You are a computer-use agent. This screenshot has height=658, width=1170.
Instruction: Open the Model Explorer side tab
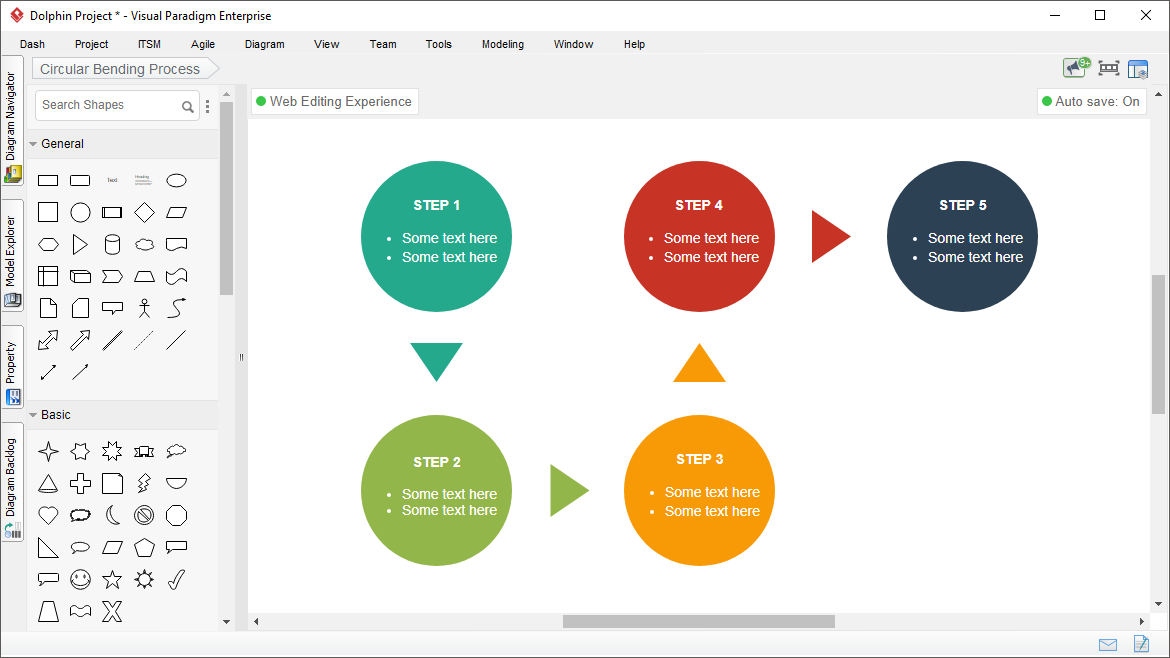click(11, 256)
